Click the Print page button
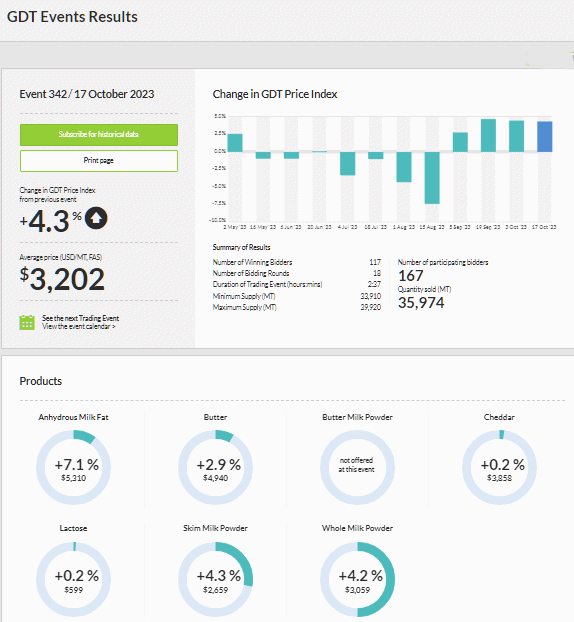Image resolution: width=574 pixels, height=622 pixels. point(99,161)
